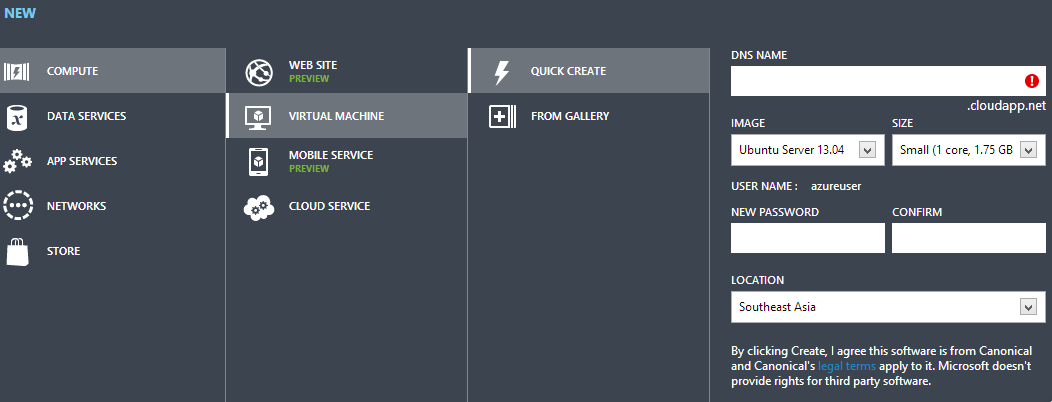Focus the CONFIRM password field
Screen dimensions: 1052x402
969,238
